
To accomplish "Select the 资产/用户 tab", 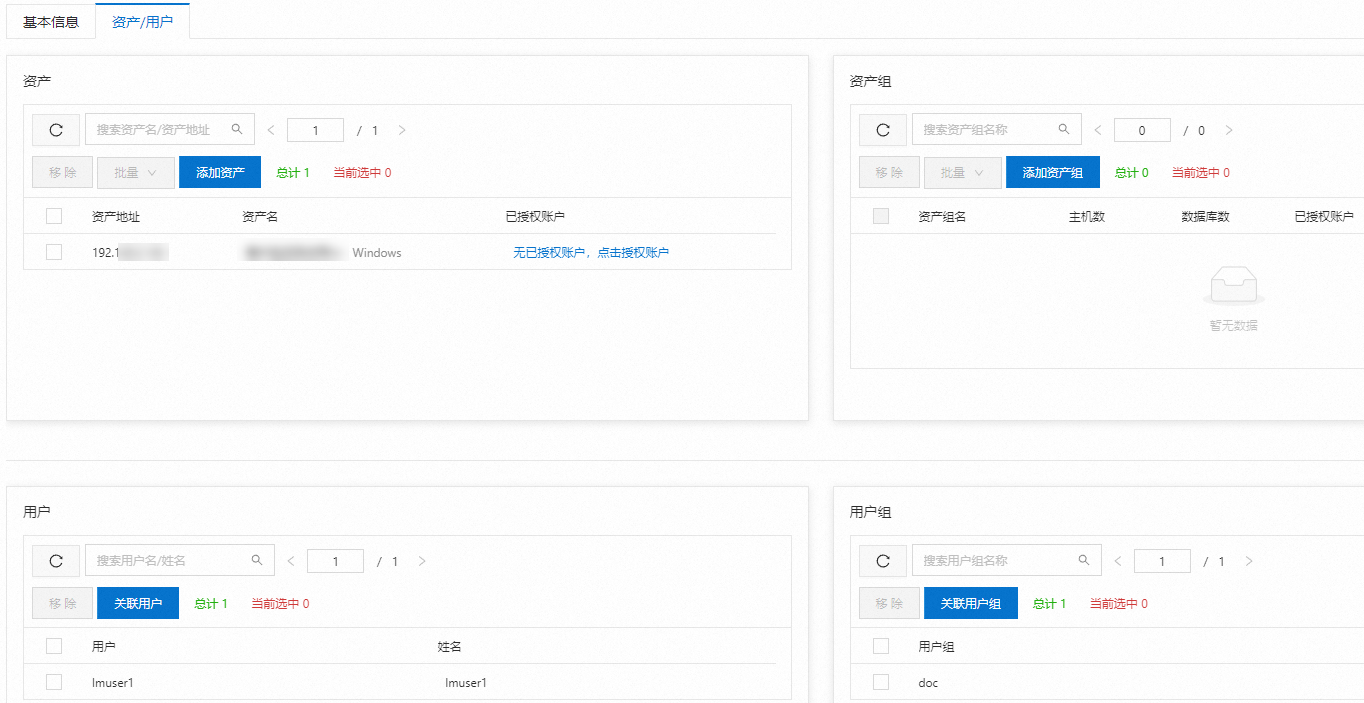I will tap(142, 21).
